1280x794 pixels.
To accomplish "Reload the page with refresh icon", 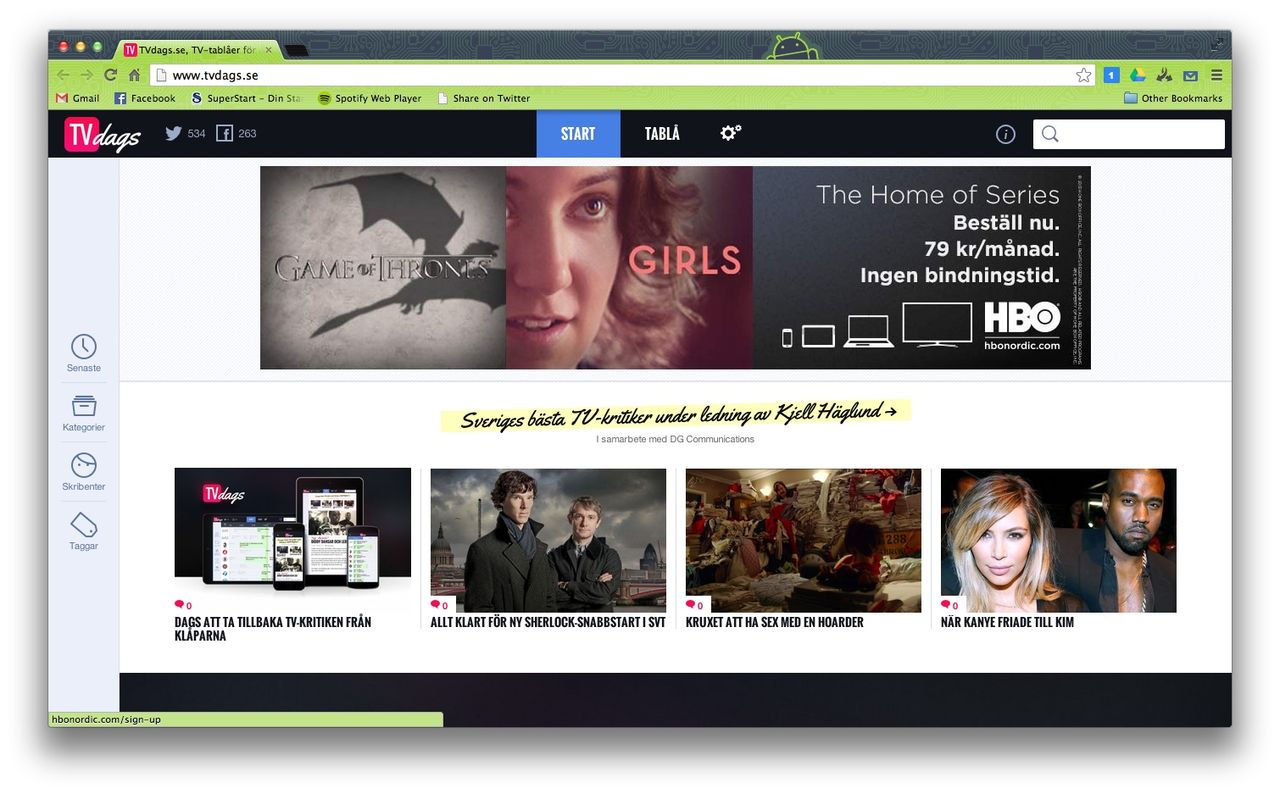I will click(x=111, y=75).
